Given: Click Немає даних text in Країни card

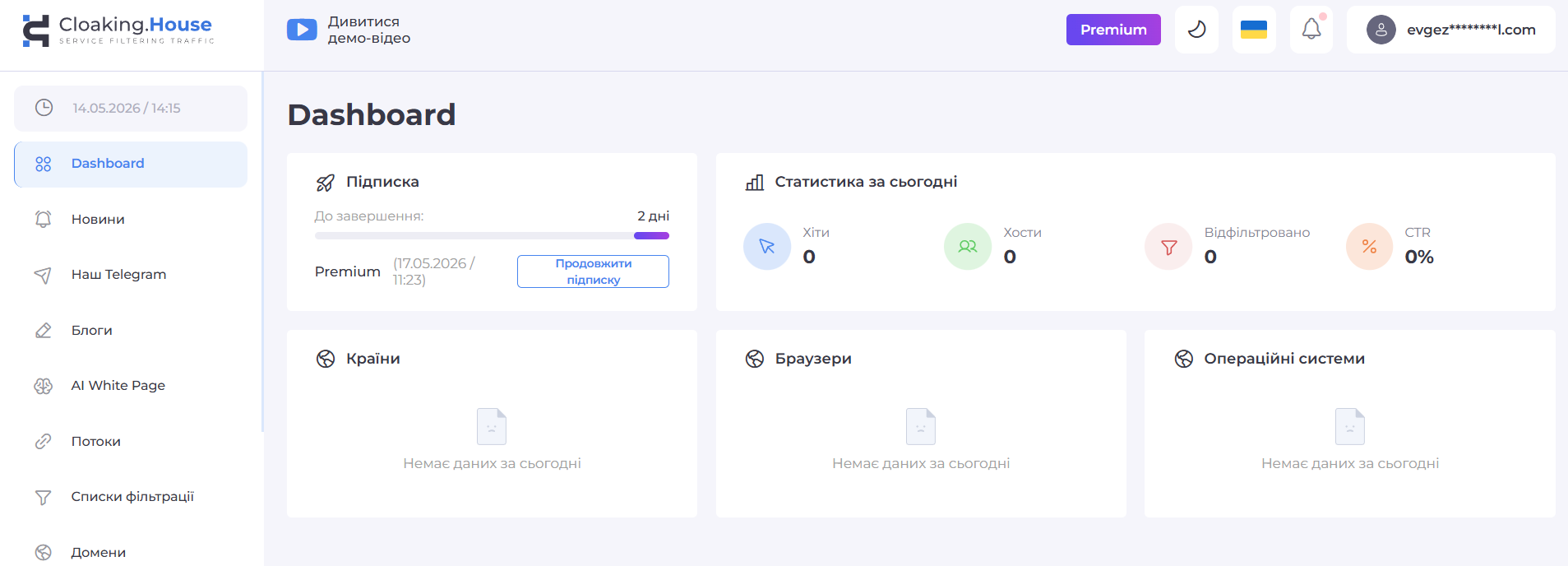Looking at the screenshot, I should (492, 463).
